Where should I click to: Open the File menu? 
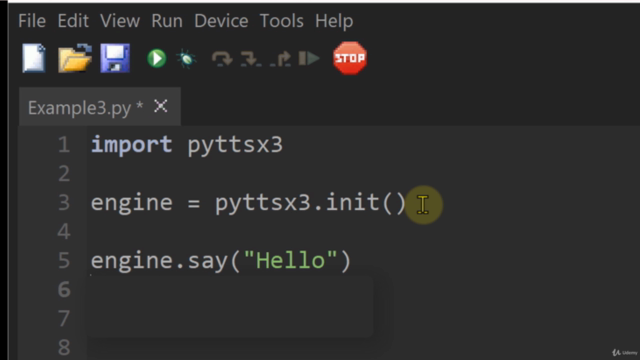pyautogui.click(x=32, y=21)
